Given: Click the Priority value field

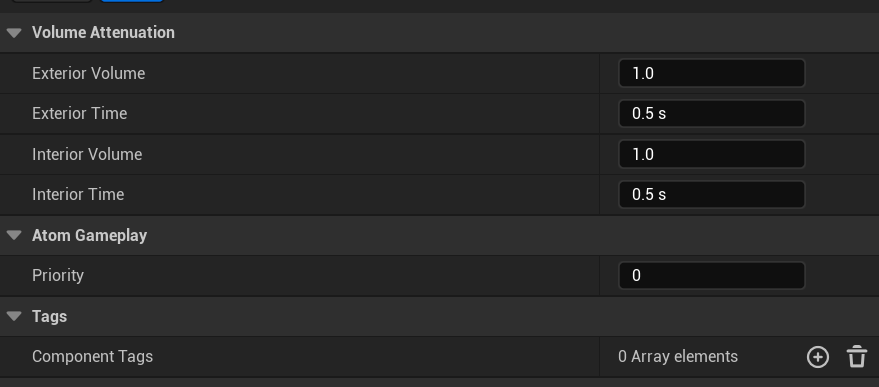Looking at the screenshot, I should (711, 275).
